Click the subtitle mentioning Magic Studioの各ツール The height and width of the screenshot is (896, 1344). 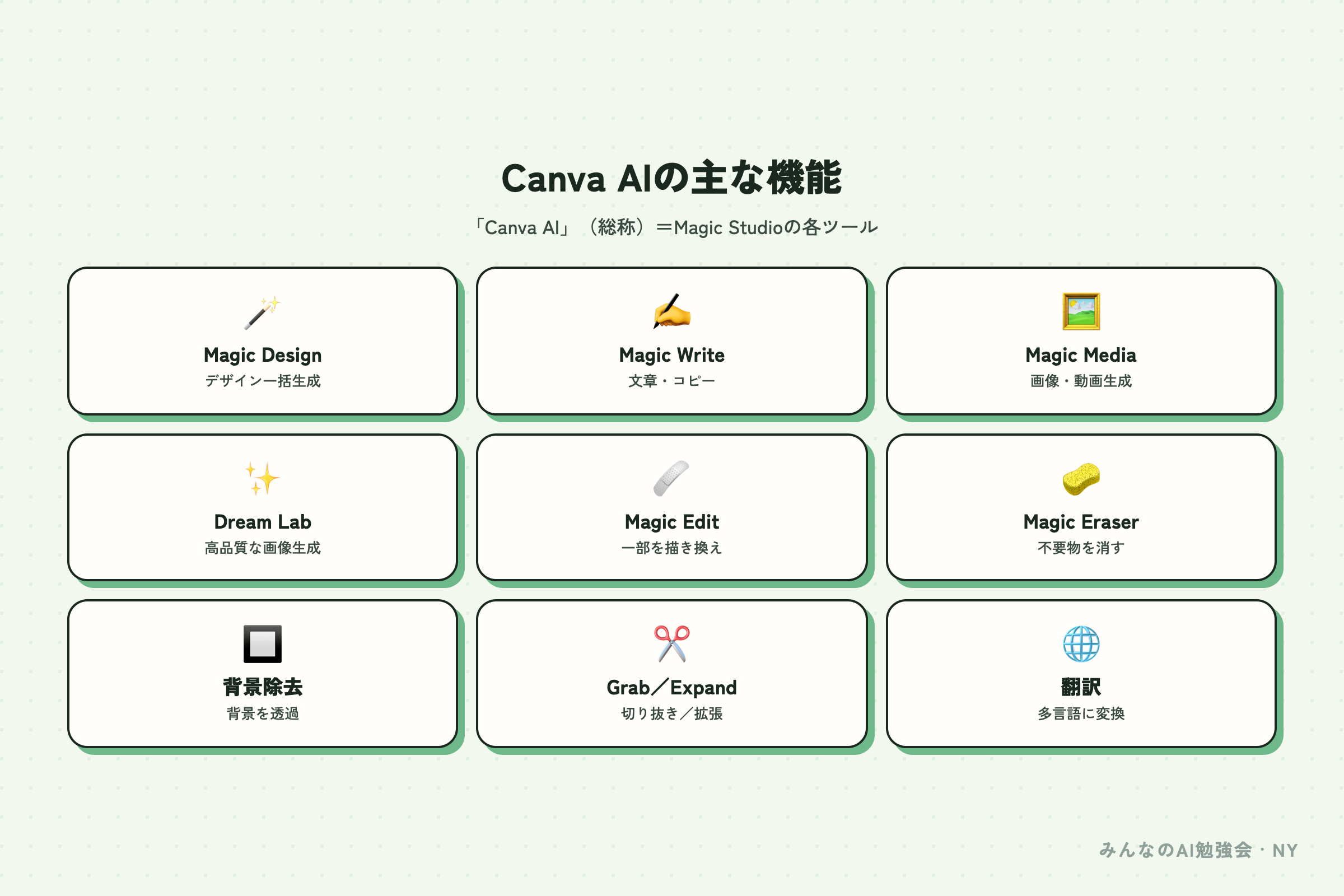click(675, 227)
